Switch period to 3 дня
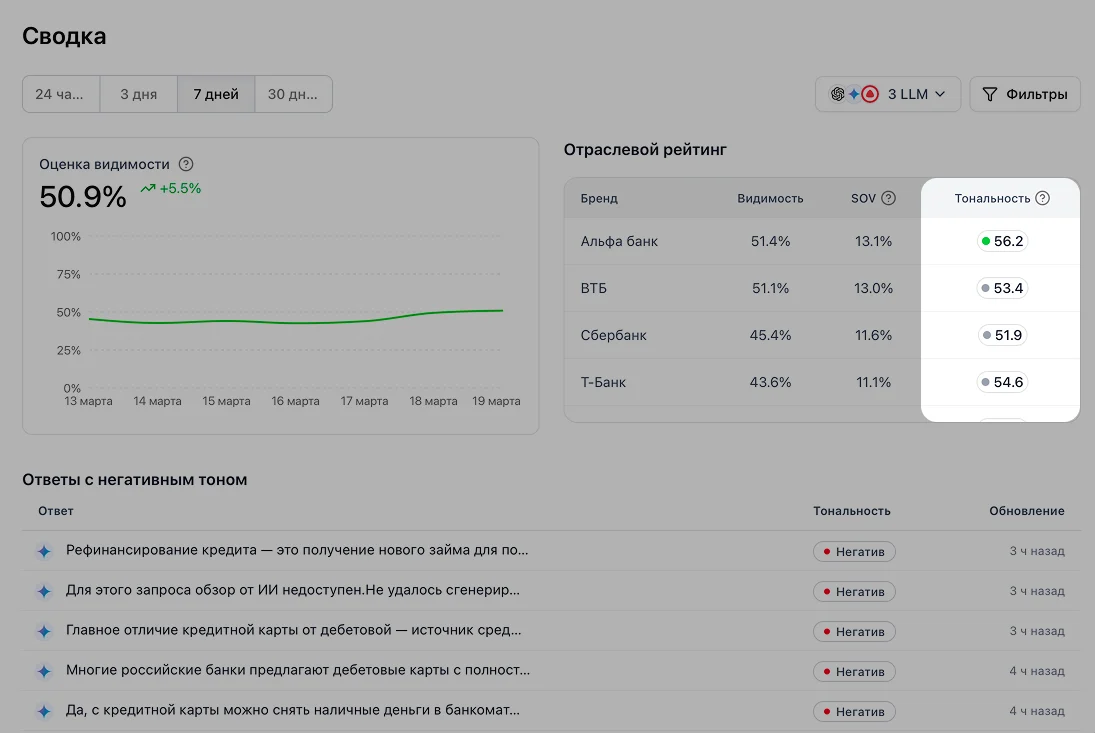 pos(139,95)
